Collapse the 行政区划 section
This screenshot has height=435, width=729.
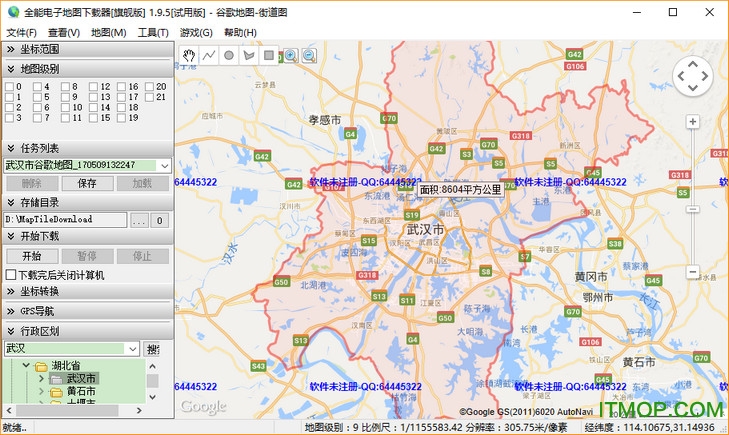point(88,331)
